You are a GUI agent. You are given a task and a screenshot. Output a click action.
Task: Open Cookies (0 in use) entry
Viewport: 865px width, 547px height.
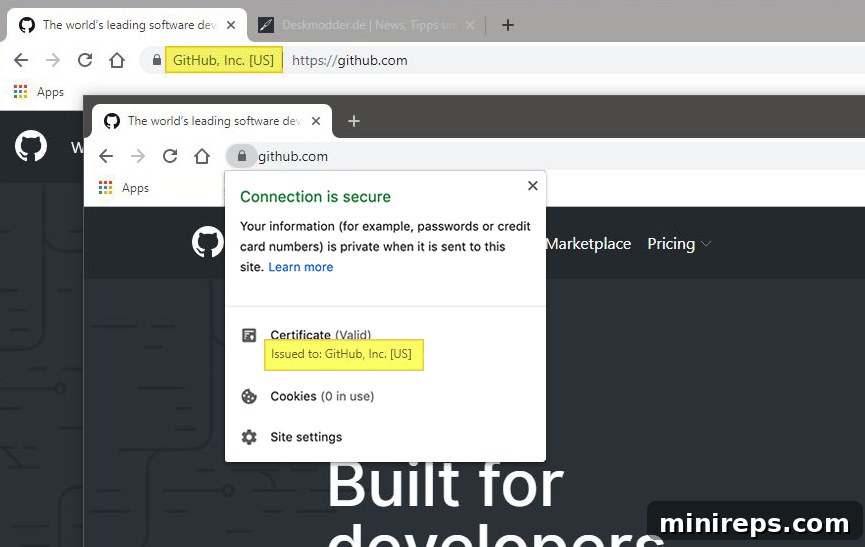tap(322, 396)
